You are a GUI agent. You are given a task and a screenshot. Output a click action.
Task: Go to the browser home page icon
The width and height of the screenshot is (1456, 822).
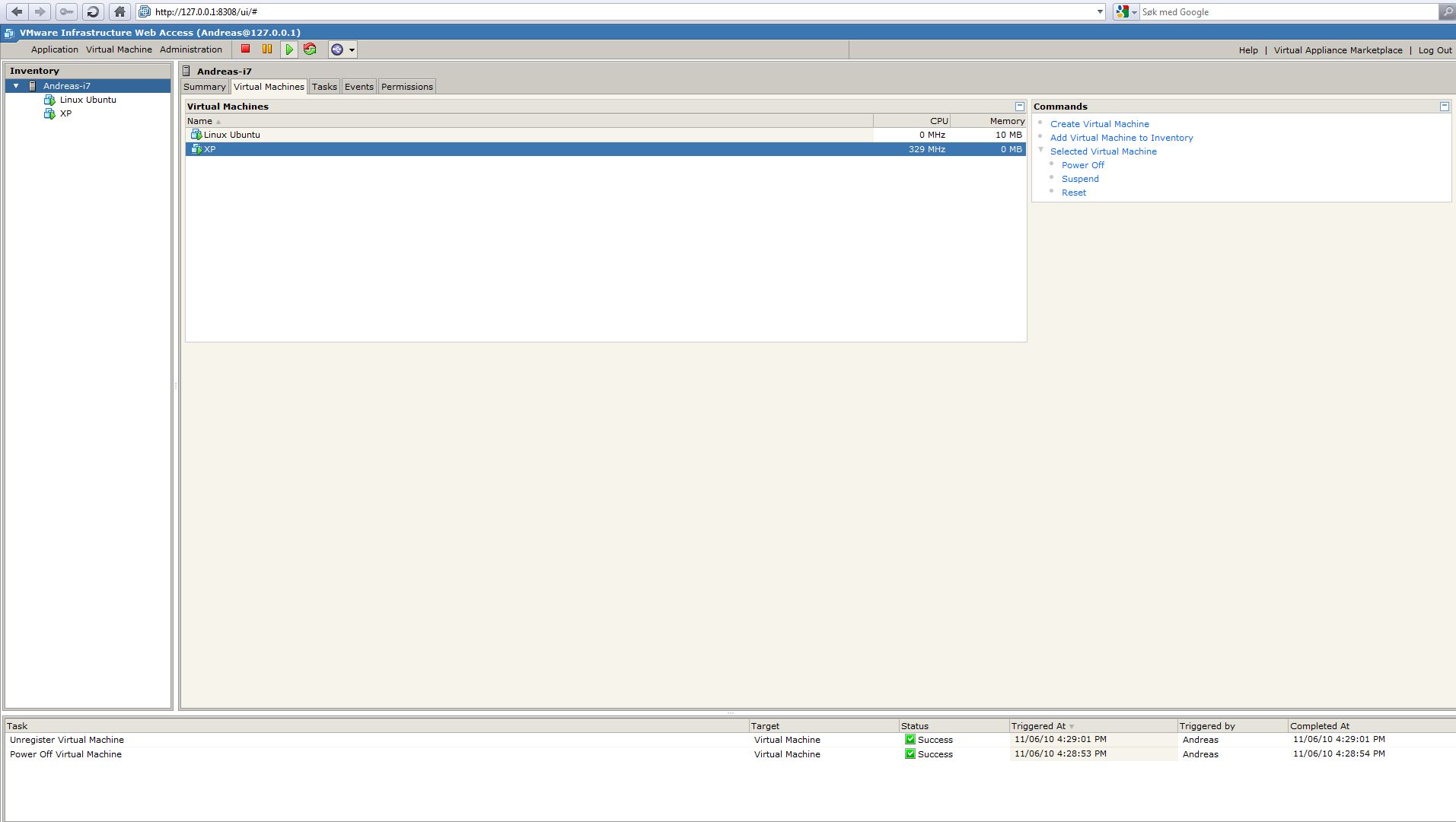(119, 11)
